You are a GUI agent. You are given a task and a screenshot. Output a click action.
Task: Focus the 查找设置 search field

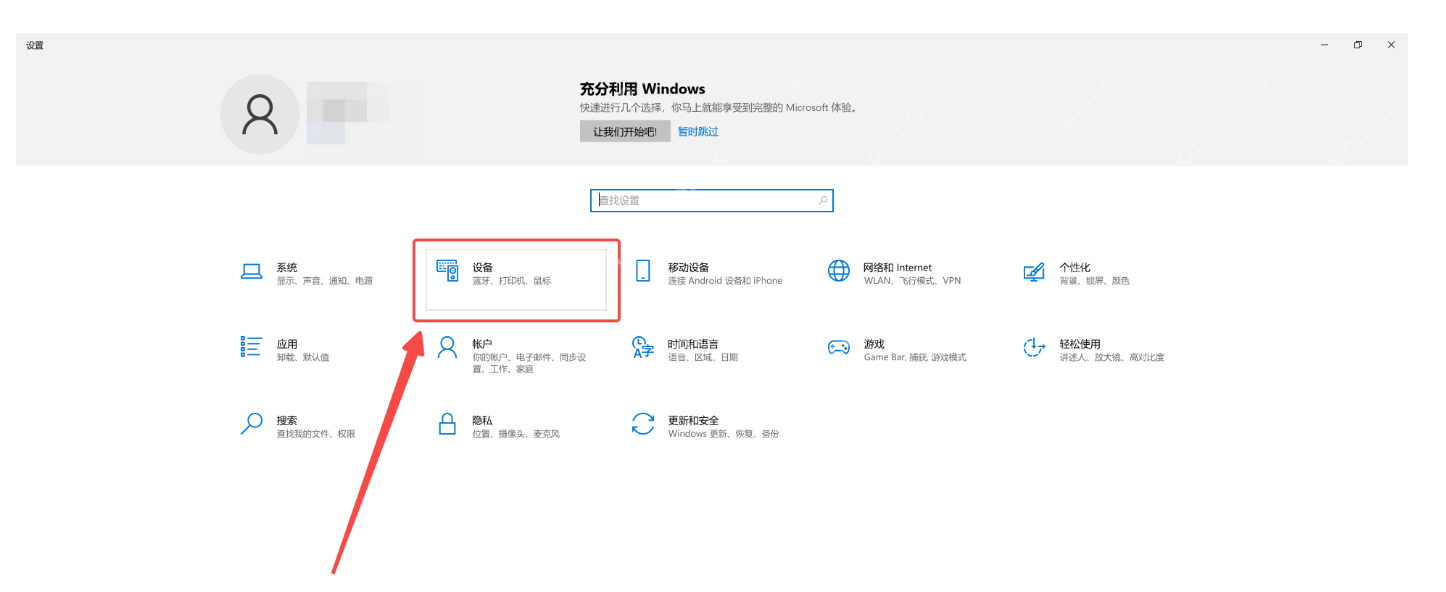[712, 200]
